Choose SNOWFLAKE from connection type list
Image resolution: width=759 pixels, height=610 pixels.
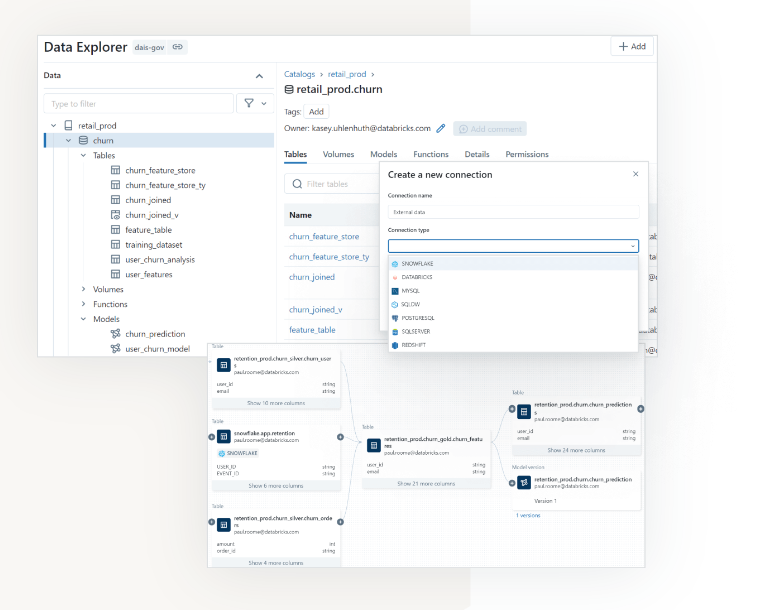pyautogui.click(x=417, y=264)
